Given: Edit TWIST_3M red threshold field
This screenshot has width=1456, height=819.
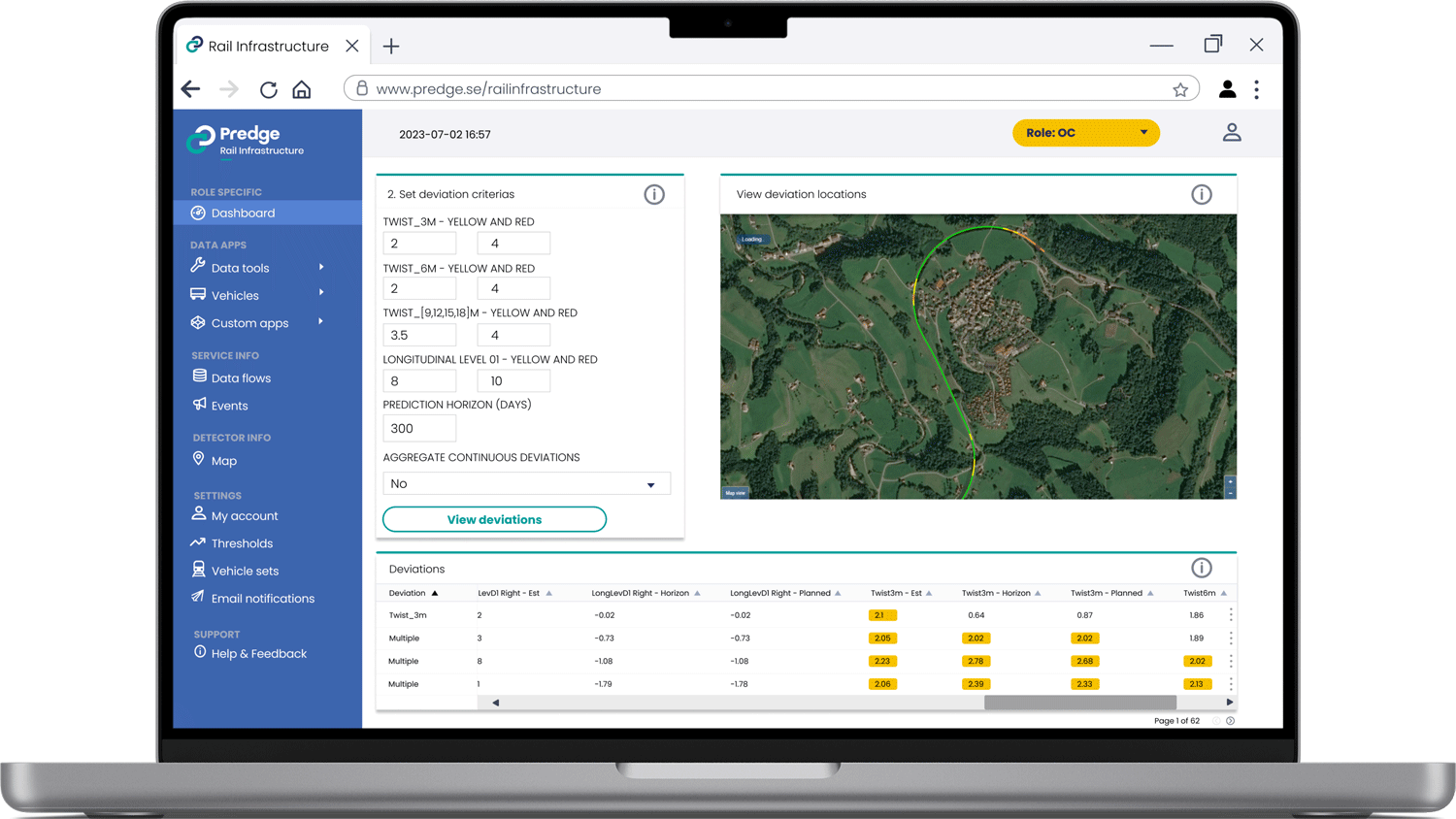Looking at the screenshot, I should point(513,244).
